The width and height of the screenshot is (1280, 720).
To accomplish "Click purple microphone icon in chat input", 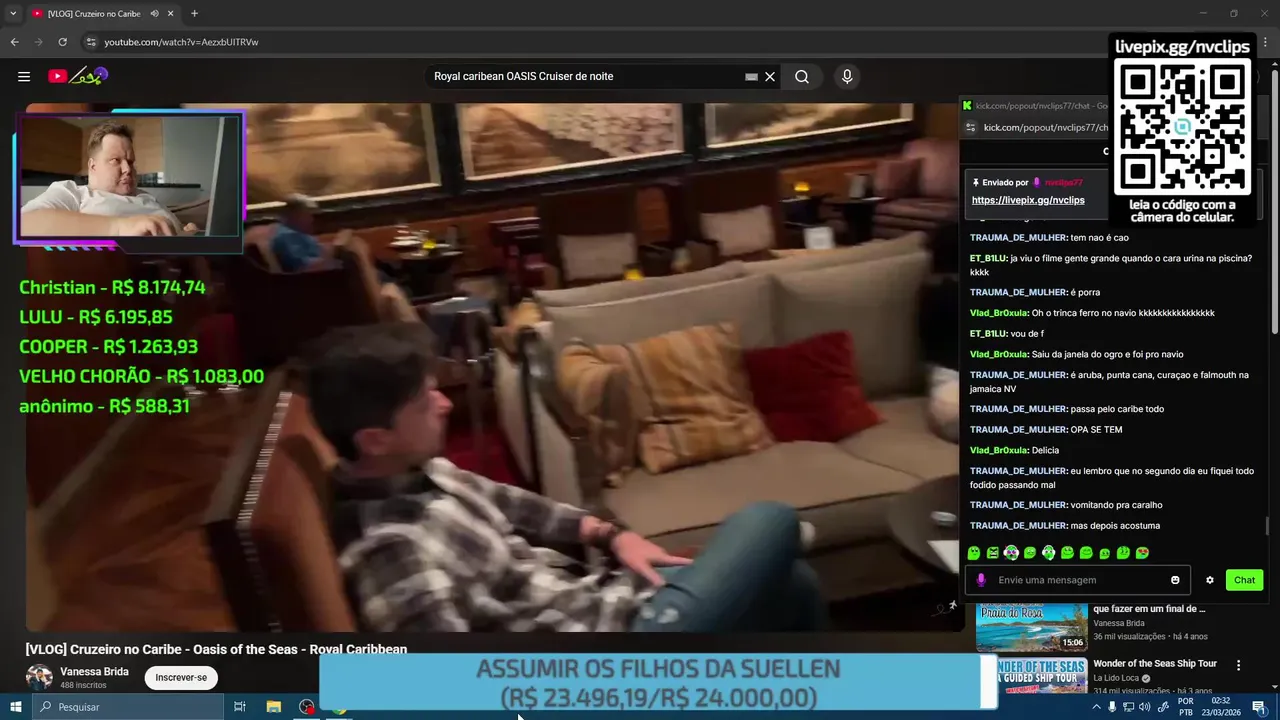I will (981, 580).
